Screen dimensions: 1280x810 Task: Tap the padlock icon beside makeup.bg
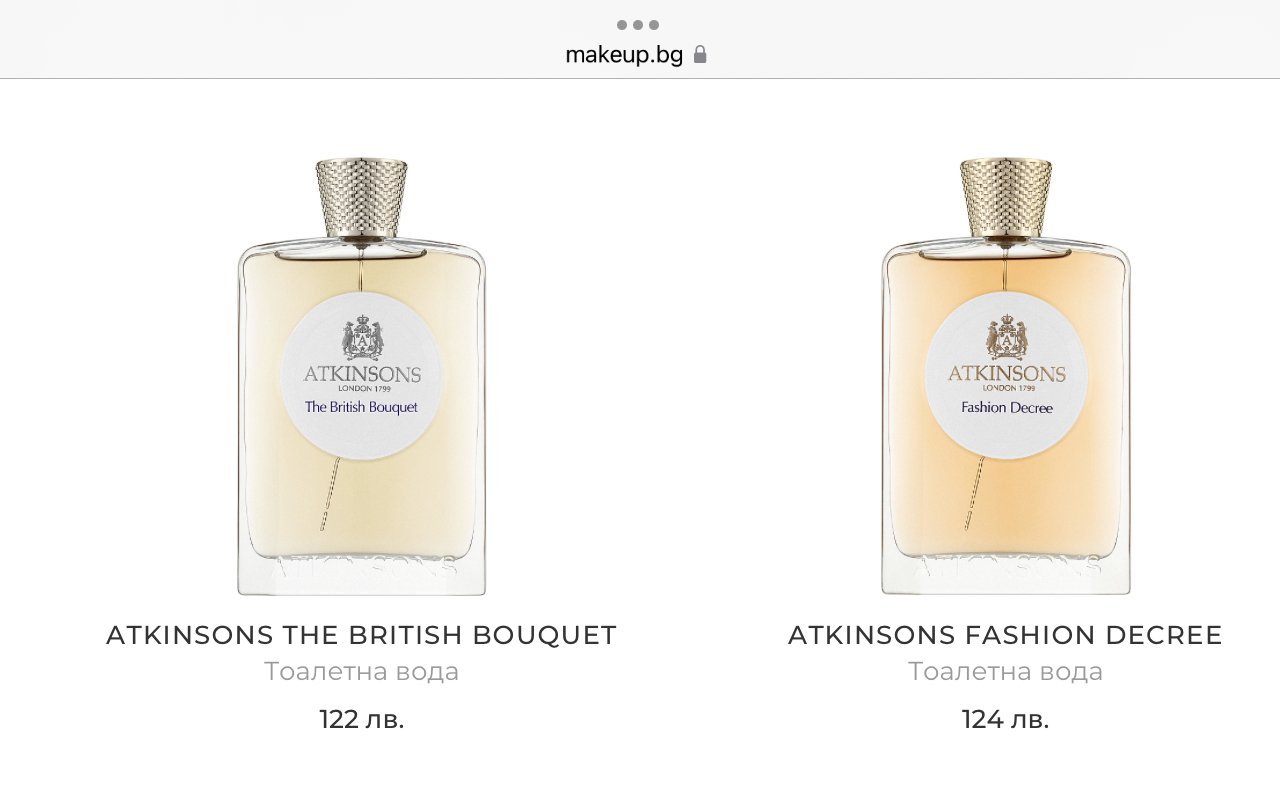click(700, 54)
